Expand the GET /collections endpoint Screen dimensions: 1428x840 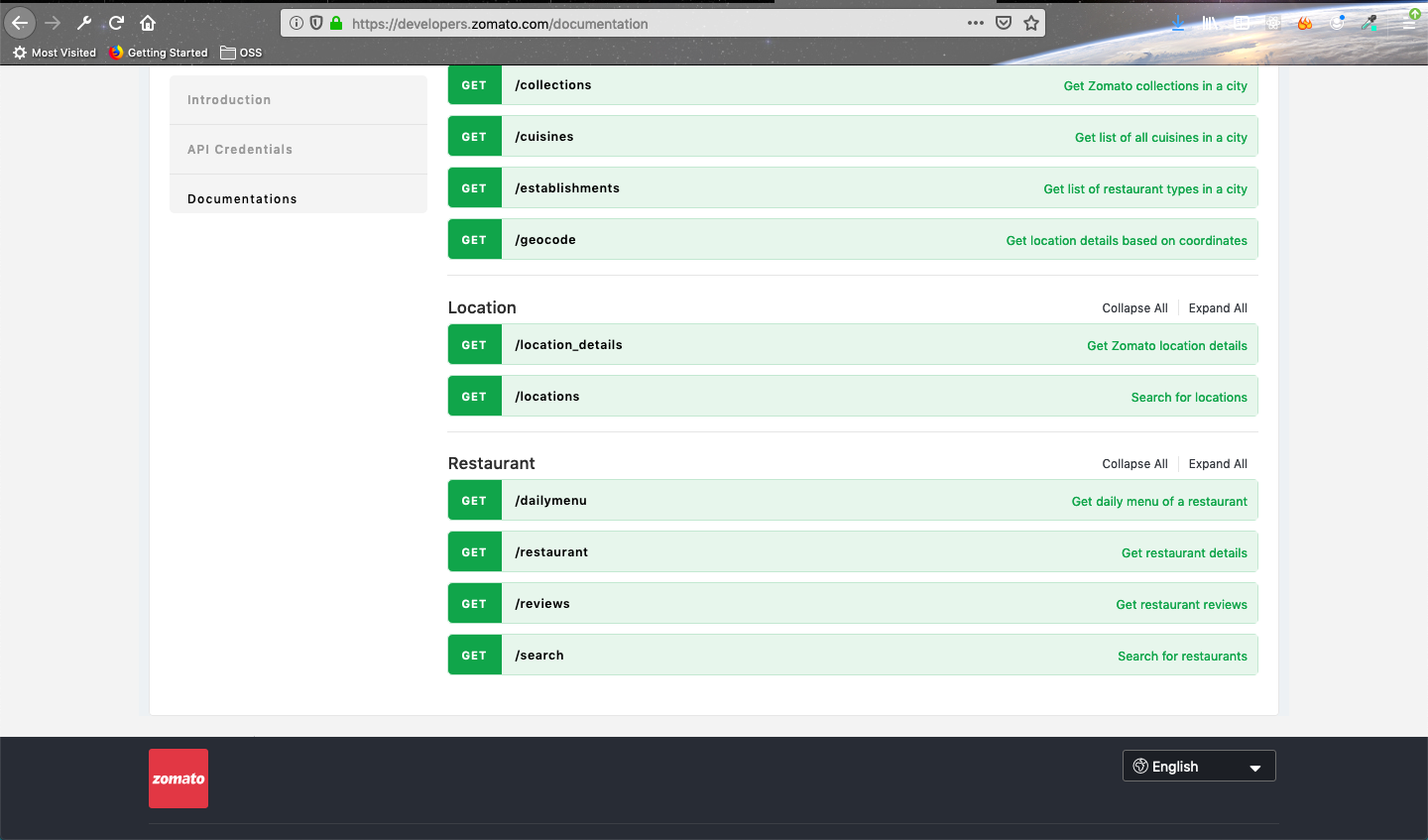853,85
